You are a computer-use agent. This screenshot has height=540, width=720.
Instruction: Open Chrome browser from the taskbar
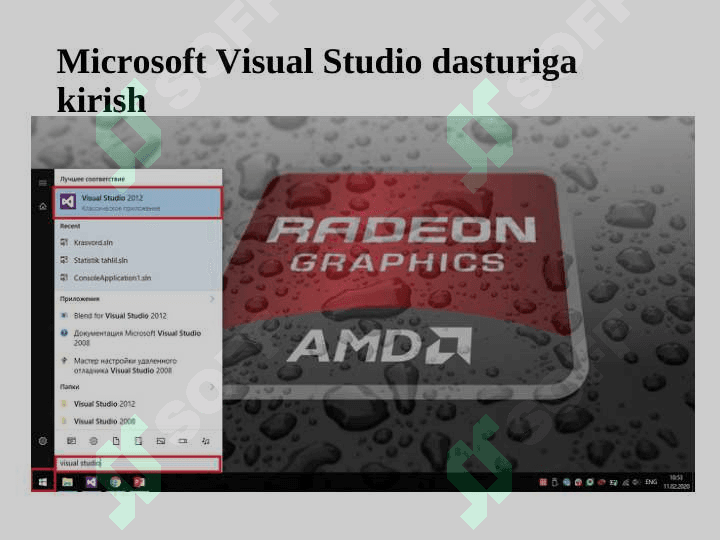coord(115,482)
